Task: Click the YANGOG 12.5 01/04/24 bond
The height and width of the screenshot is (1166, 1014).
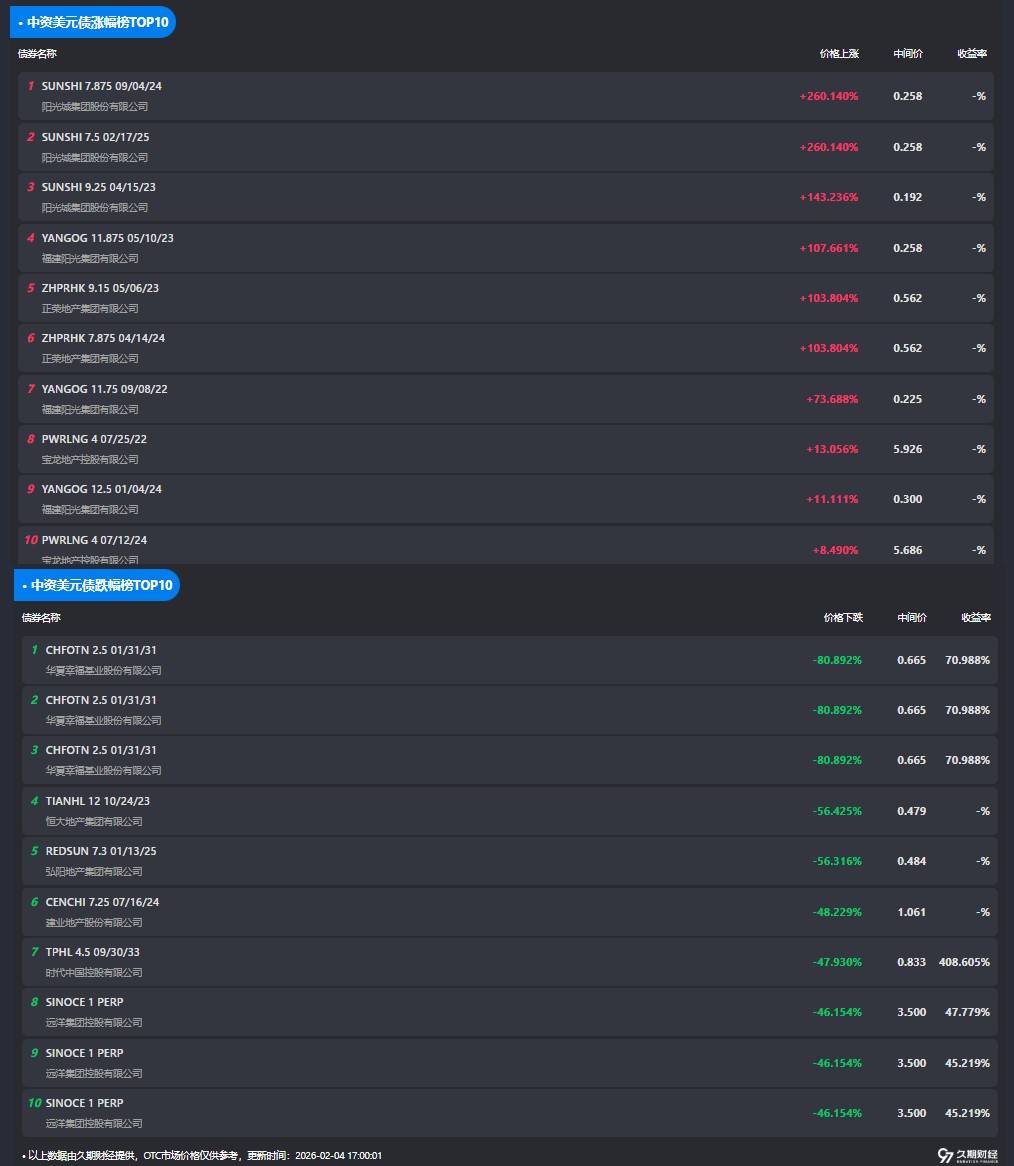Action: pos(101,489)
